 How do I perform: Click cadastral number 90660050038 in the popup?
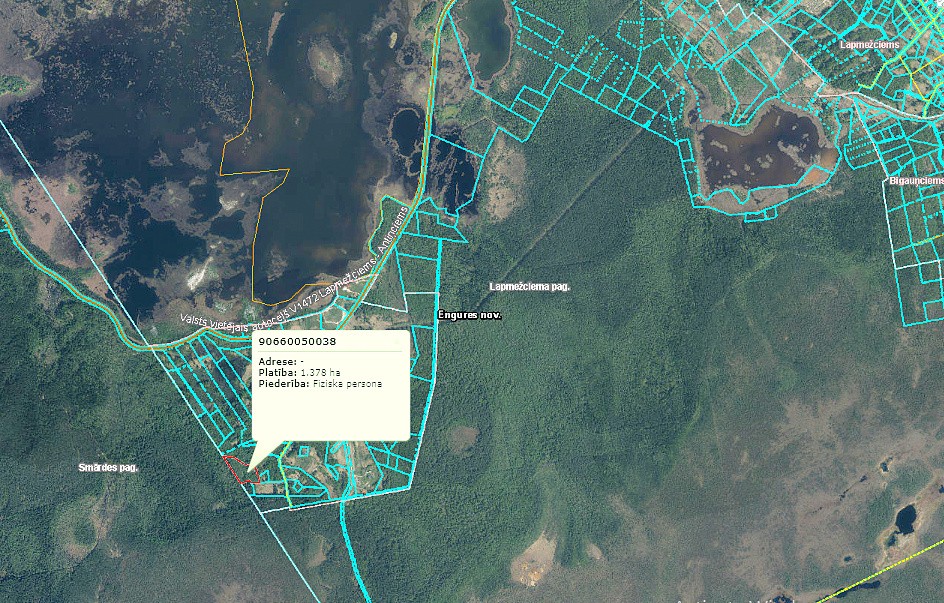(297, 342)
